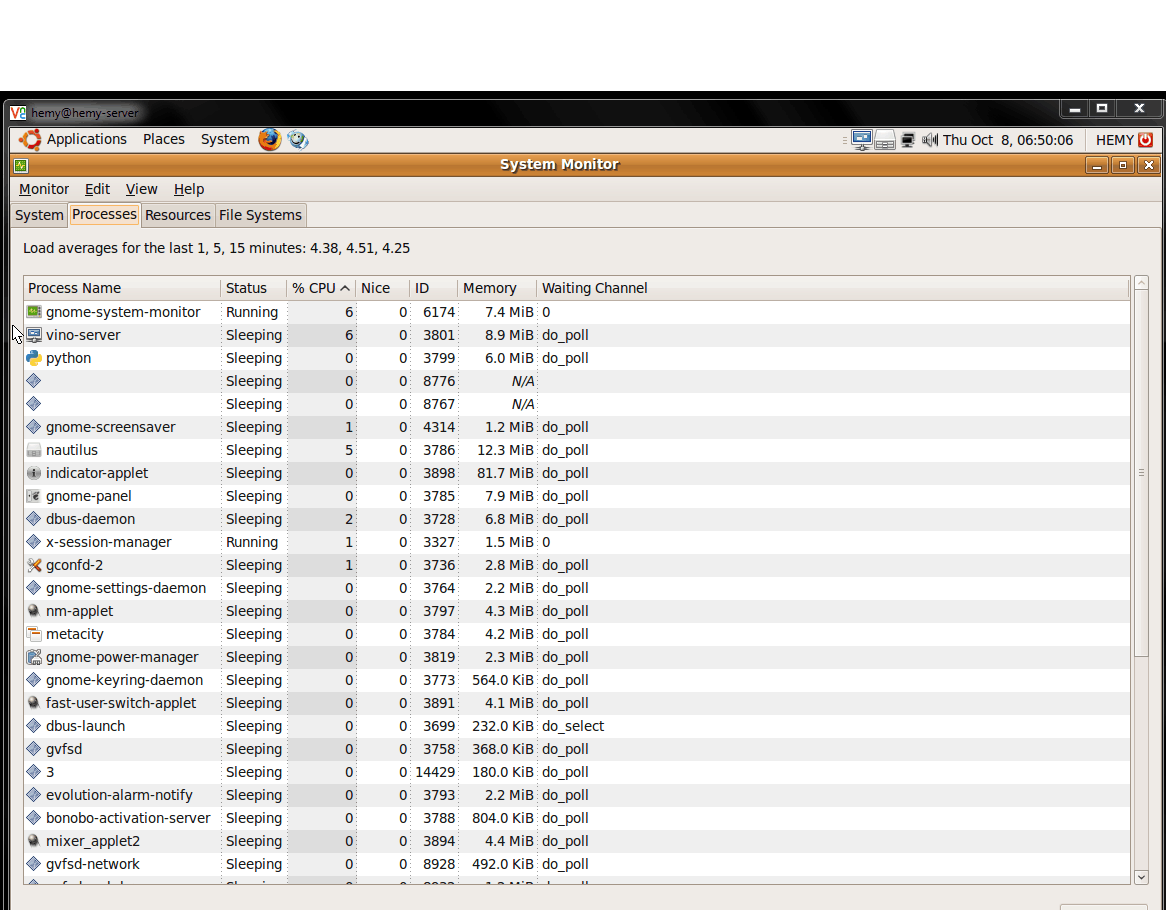Click the gnome-system-monitor process icon

pos(33,312)
